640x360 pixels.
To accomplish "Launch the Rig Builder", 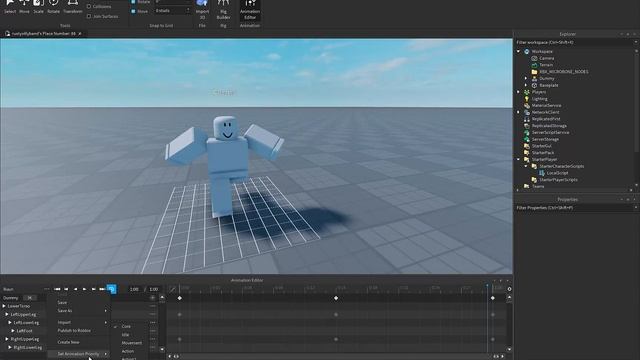I will click(223, 9).
